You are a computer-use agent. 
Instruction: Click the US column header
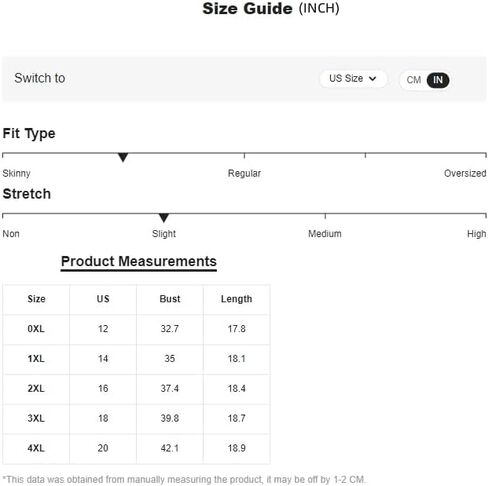(x=103, y=299)
